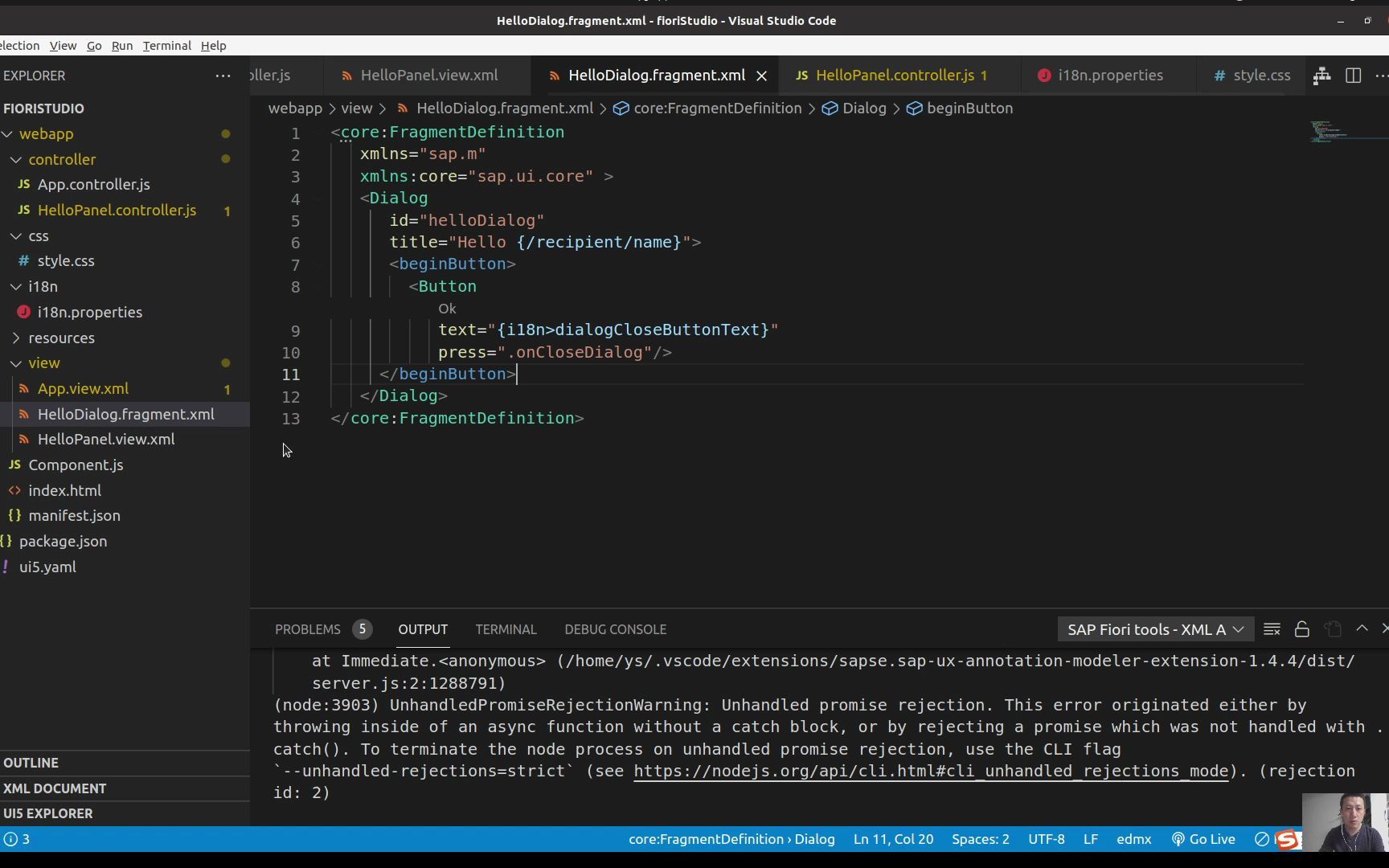Collapse the webapp folder
1389x868 pixels.
point(8,134)
